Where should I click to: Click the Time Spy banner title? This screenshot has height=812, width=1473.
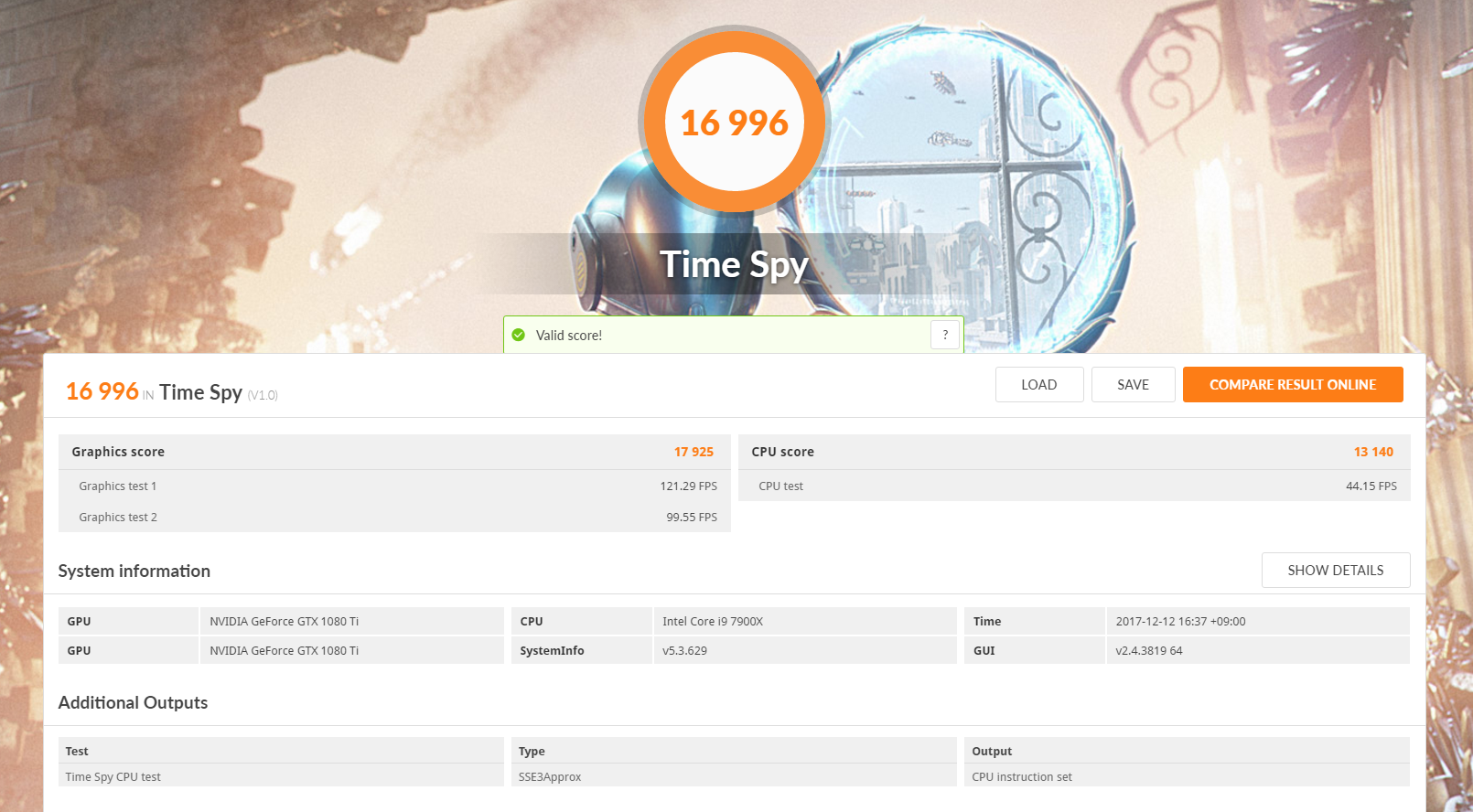[x=734, y=264]
